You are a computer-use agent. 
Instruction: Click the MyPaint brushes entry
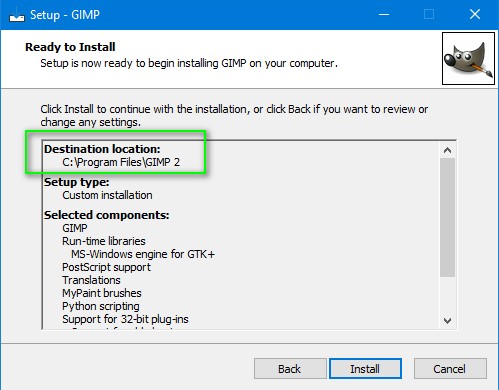tap(102, 293)
